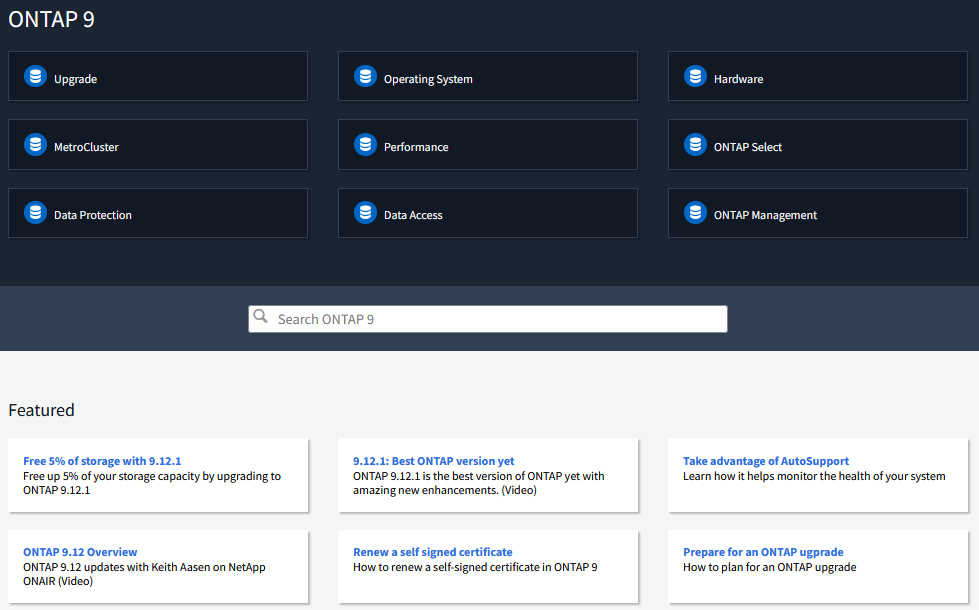Open the Free 5% of storage article
The height and width of the screenshot is (610, 979).
(102, 461)
